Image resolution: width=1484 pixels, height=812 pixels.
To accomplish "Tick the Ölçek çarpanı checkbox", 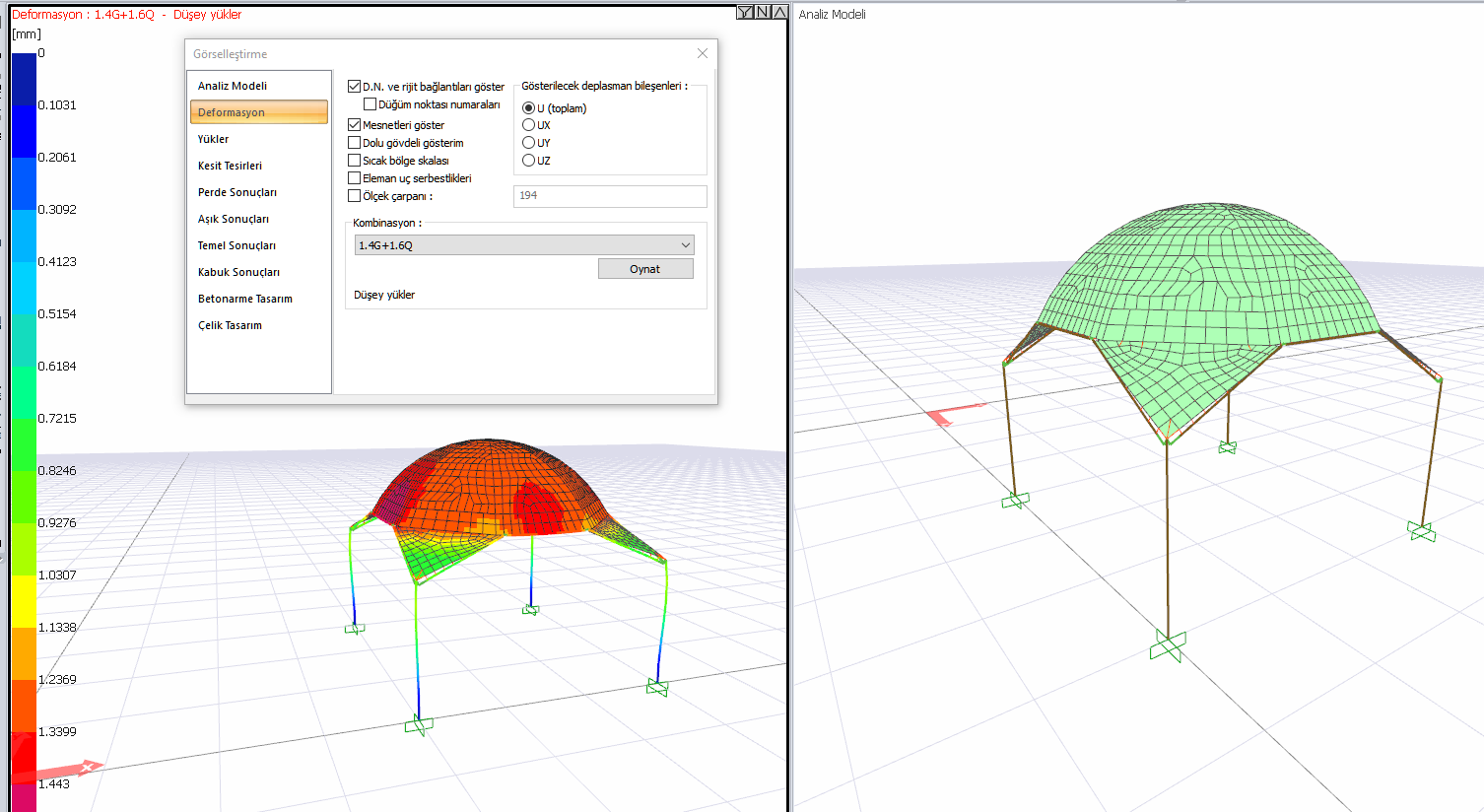I will [x=354, y=196].
